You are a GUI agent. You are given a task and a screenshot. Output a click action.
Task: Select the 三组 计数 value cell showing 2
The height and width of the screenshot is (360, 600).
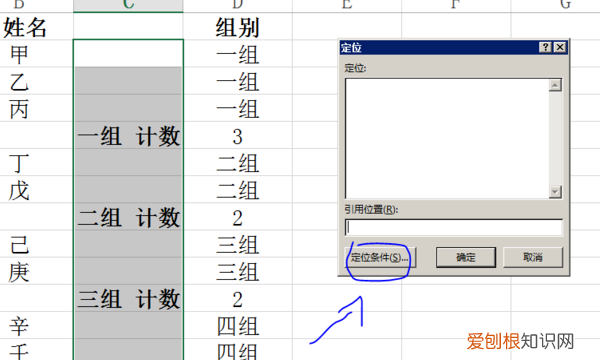(x=238, y=298)
